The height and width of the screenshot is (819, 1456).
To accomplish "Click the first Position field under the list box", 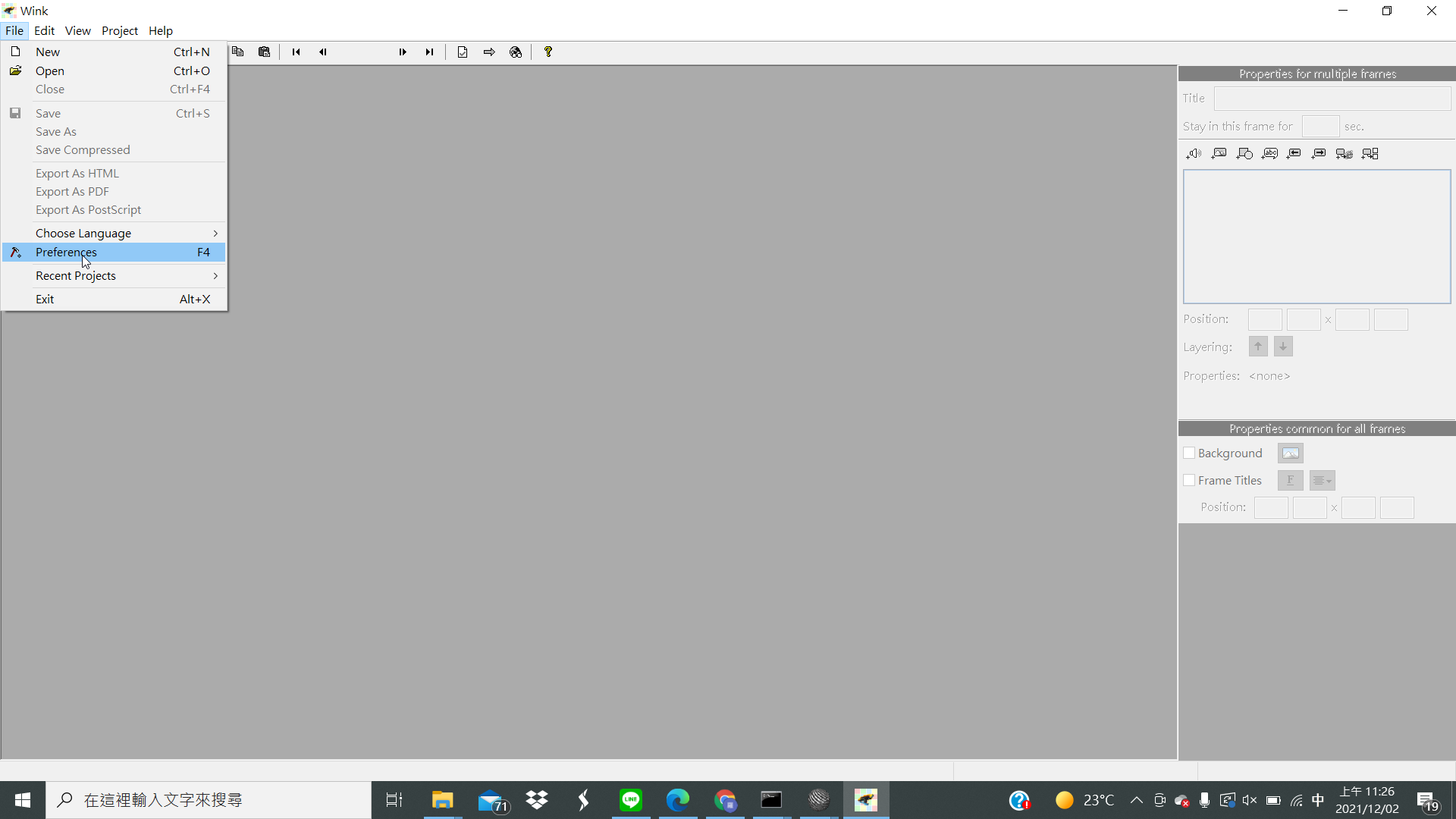I will coord(1265,319).
